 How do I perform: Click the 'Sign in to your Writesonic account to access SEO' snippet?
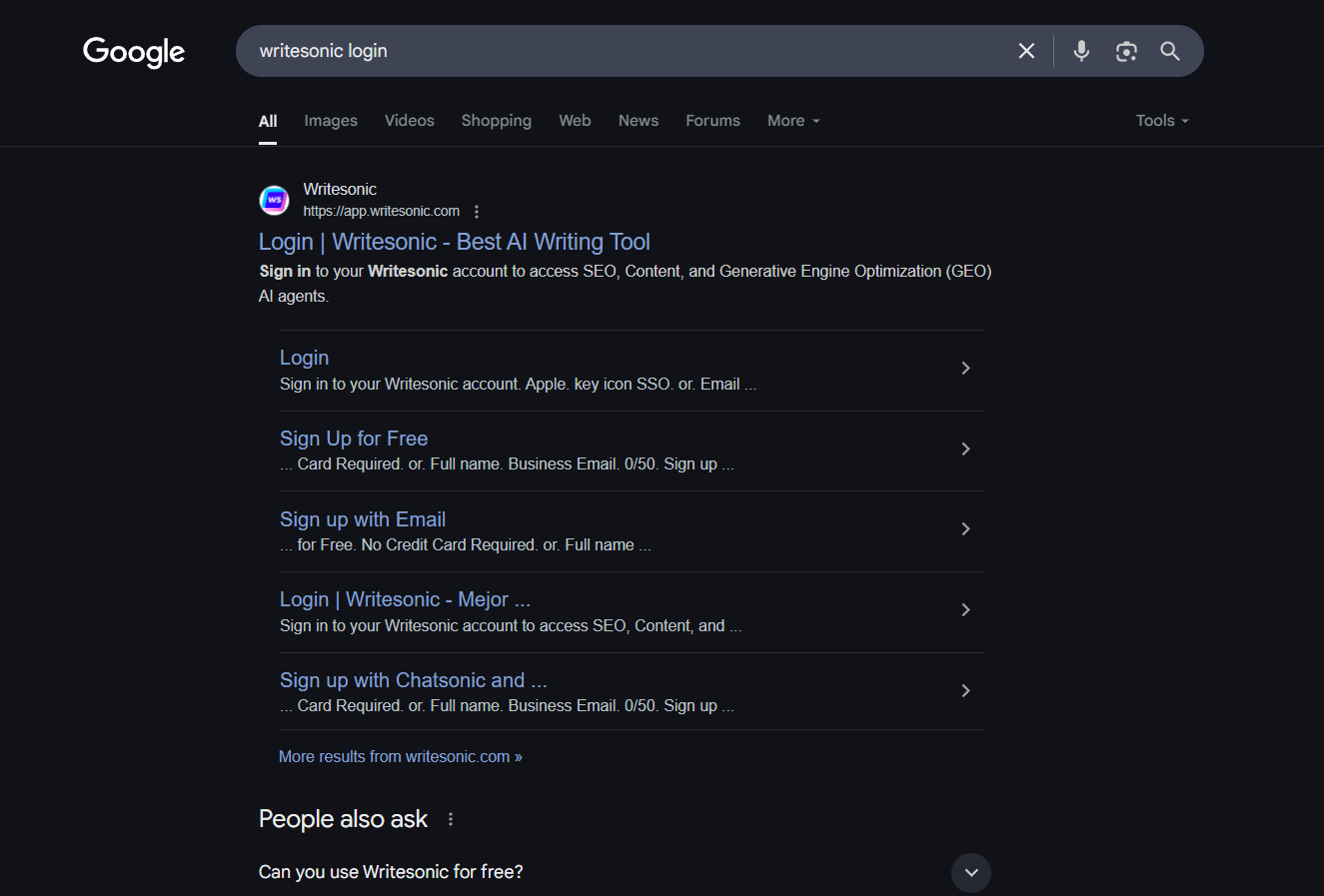(626, 284)
